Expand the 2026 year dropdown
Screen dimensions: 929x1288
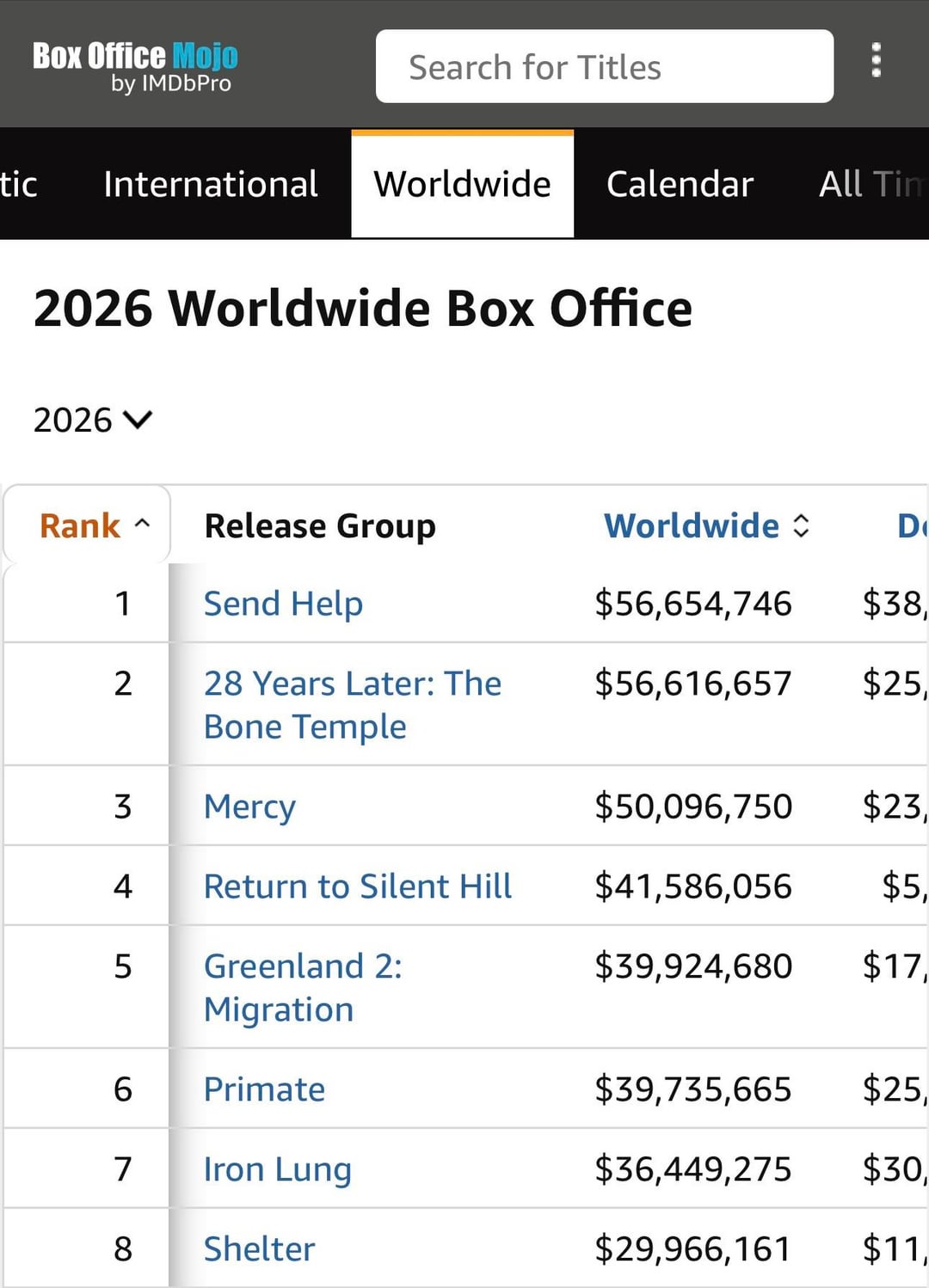(92, 420)
